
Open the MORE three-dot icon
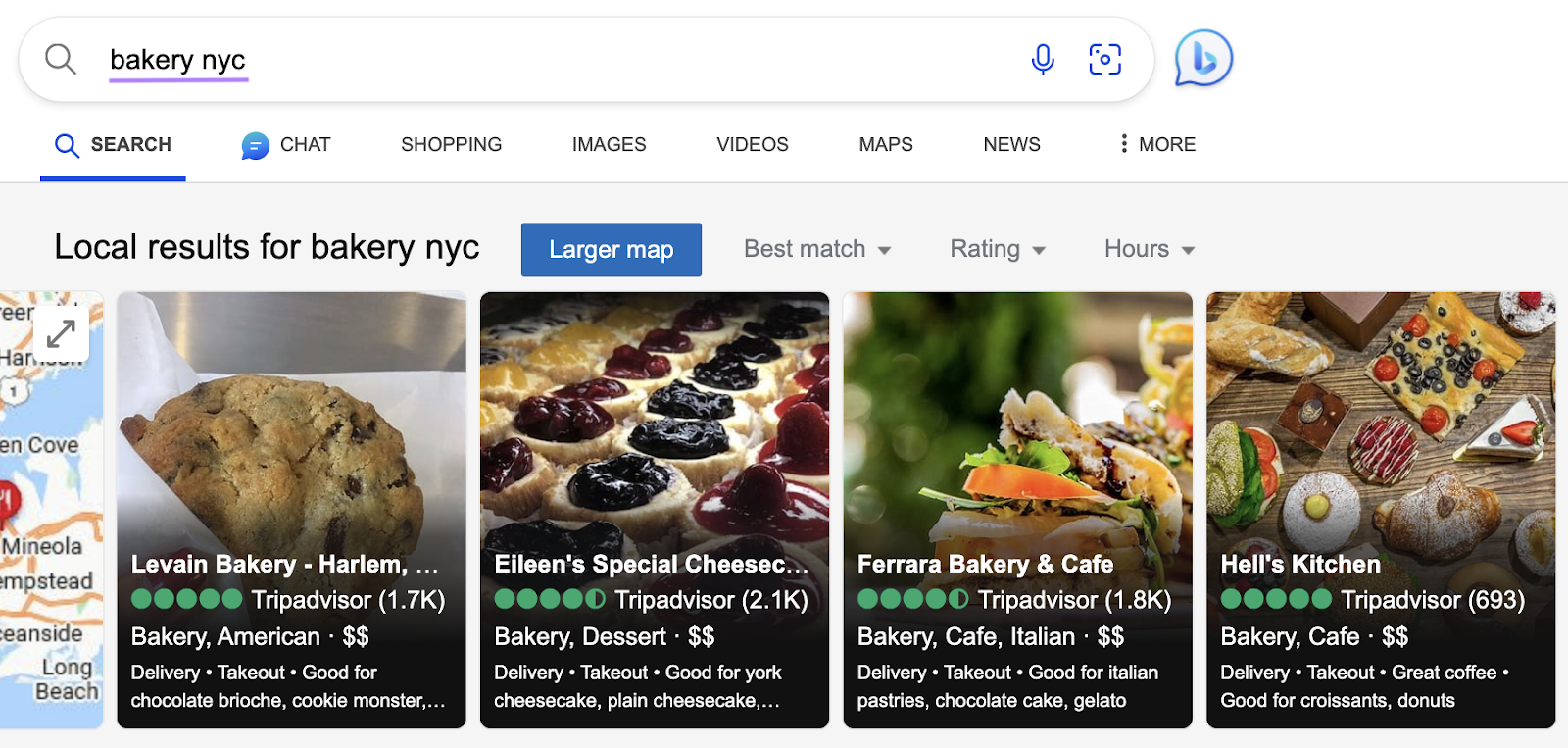(1123, 144)
